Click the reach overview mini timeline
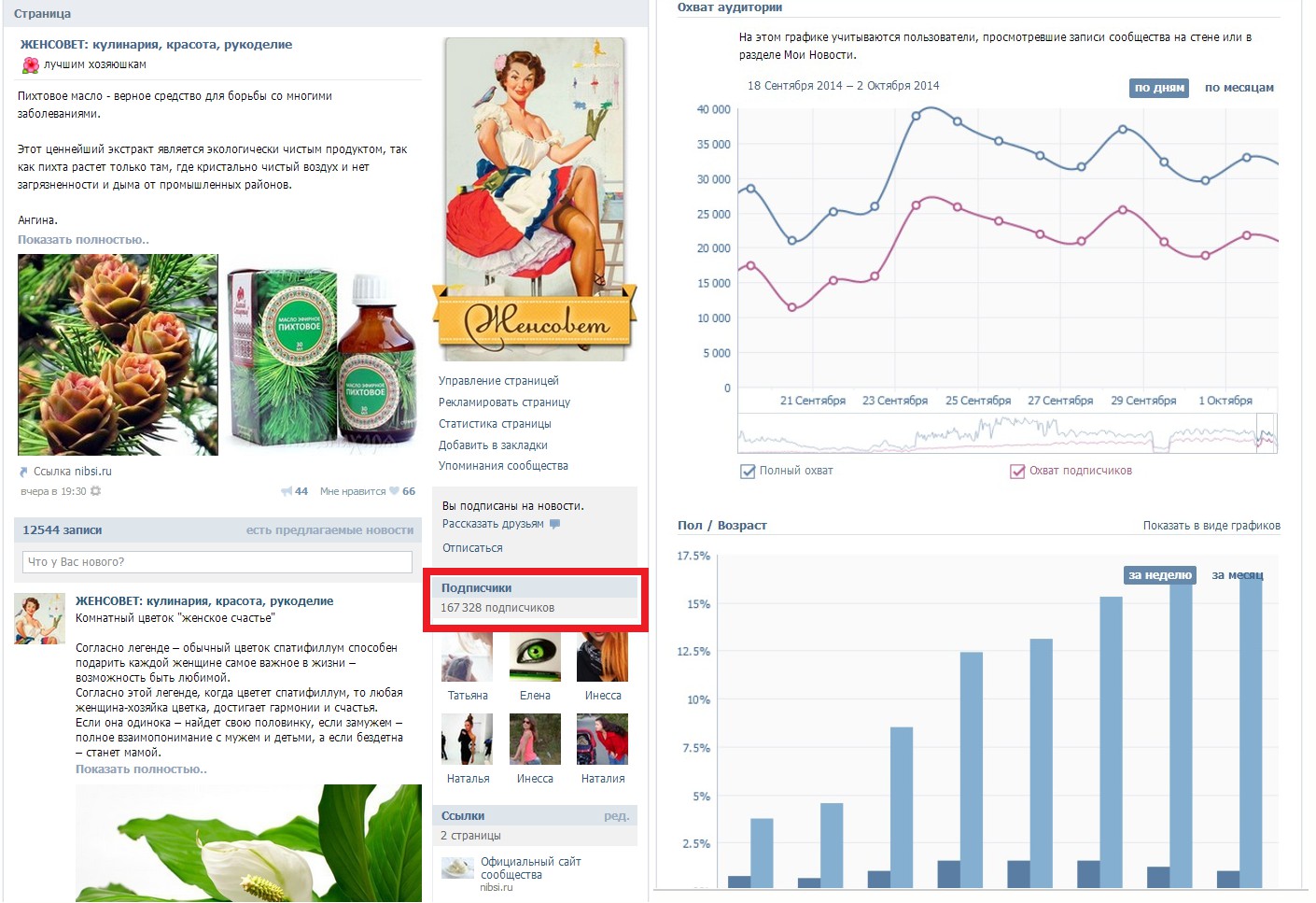Screen dimensions: 1316x903 click(1007, 433)
